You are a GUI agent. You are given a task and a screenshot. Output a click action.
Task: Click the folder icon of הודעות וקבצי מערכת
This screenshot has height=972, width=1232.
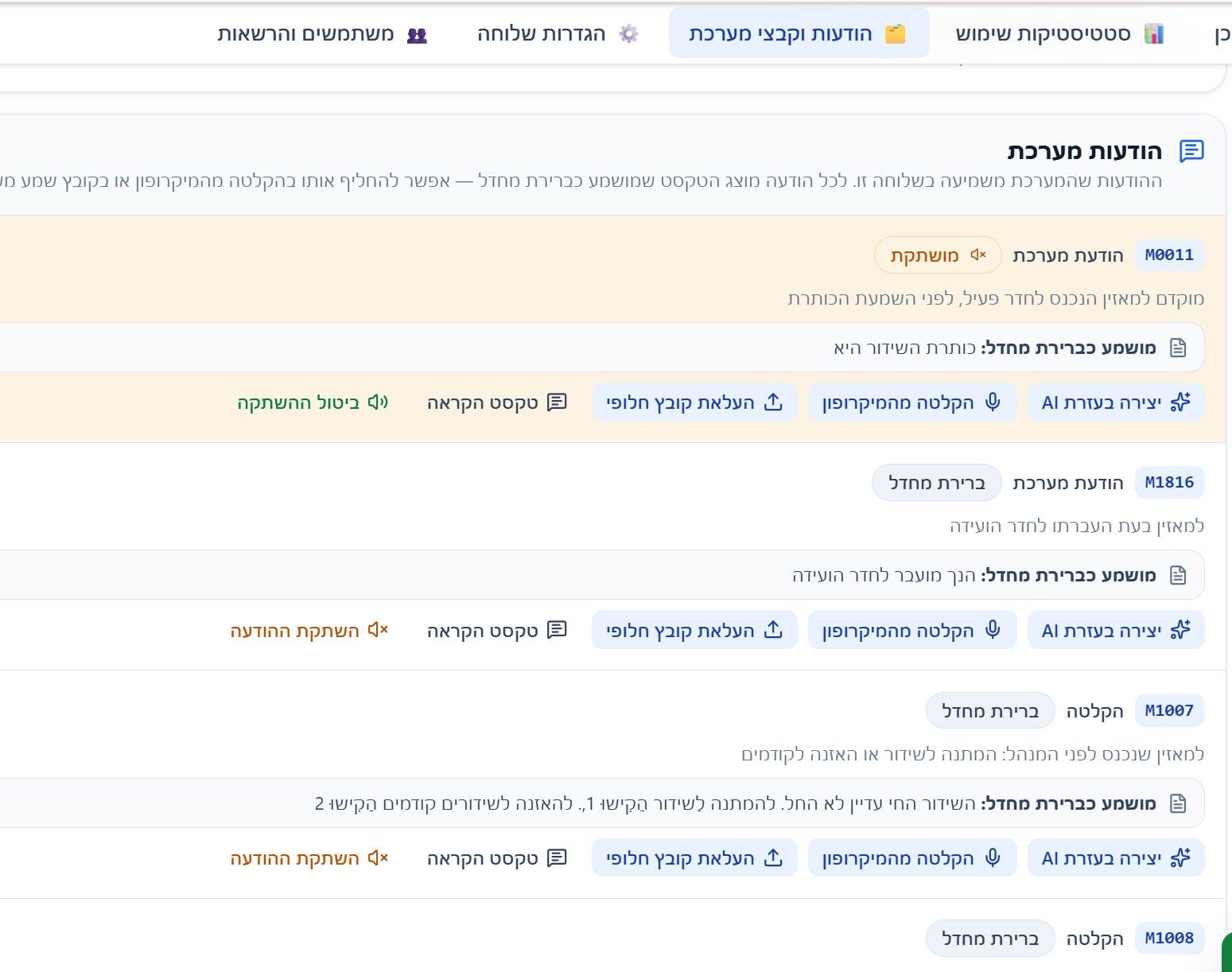point(896,34)
